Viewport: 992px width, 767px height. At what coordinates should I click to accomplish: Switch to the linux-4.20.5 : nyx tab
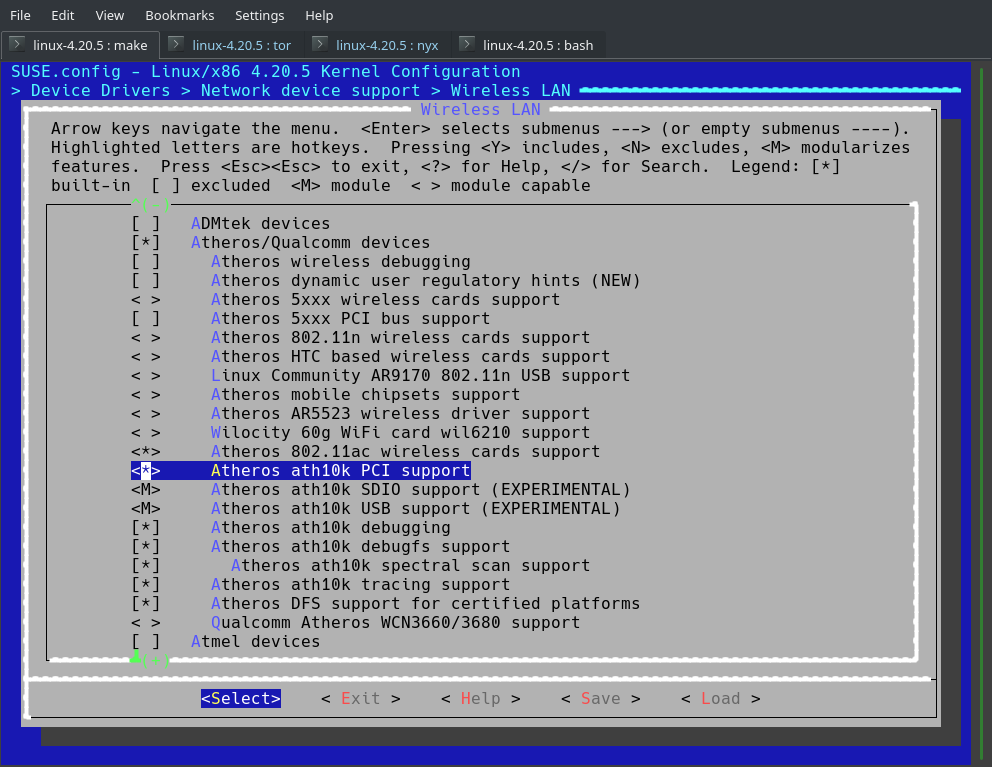coord(378,45)
